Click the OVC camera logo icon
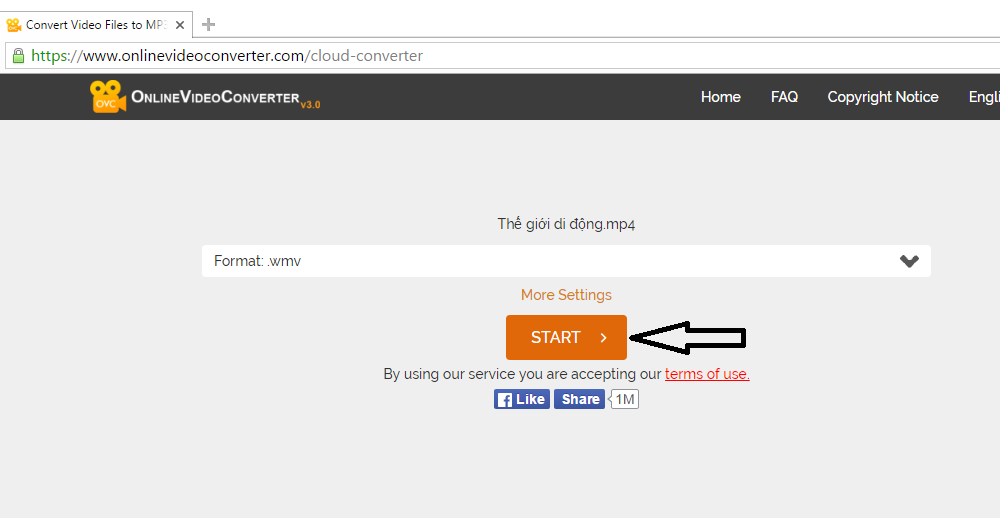 108,96
